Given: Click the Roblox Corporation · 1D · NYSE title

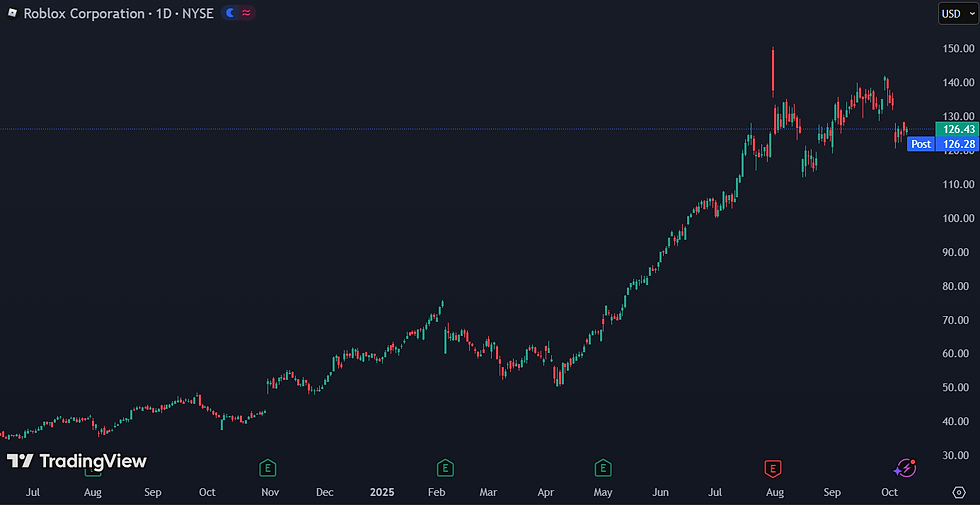Looking at the screenshot, I should coord(119,13).
